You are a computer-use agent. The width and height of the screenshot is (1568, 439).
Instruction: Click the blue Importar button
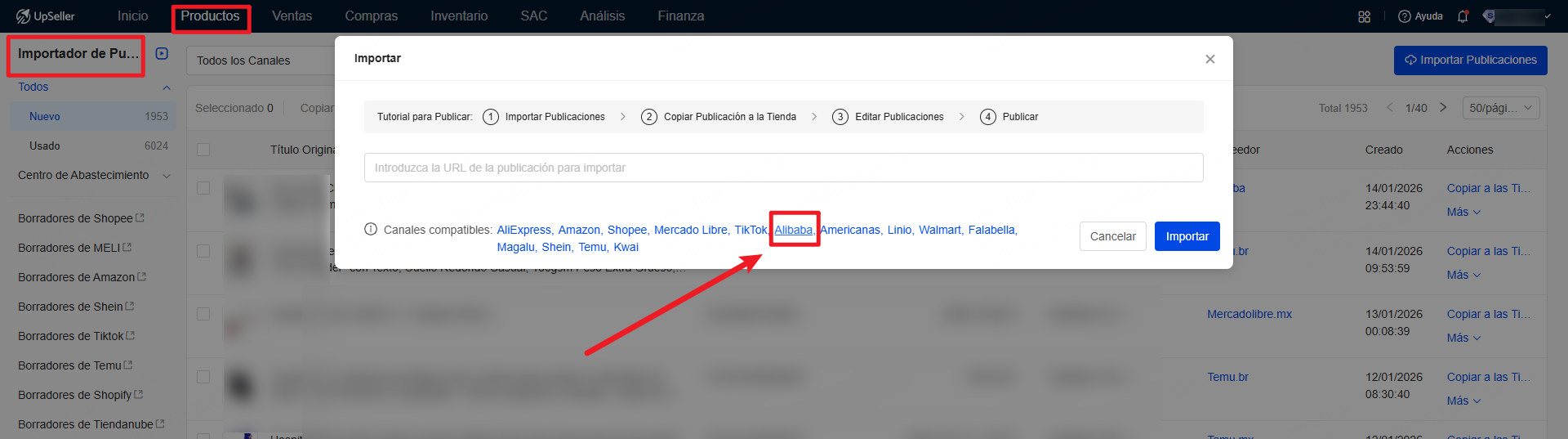(1187, 236)
